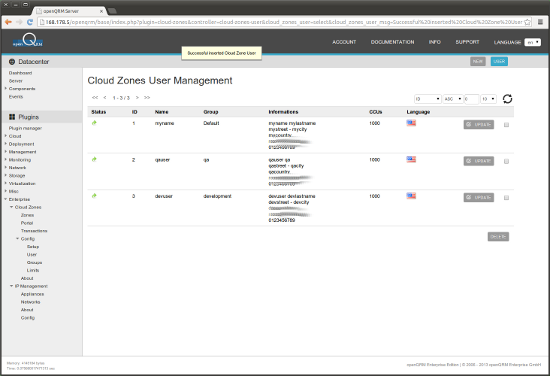Tick the checkbox for user myname
The width and height of the screenshot is (550, 376).
[x=506, y=125]
